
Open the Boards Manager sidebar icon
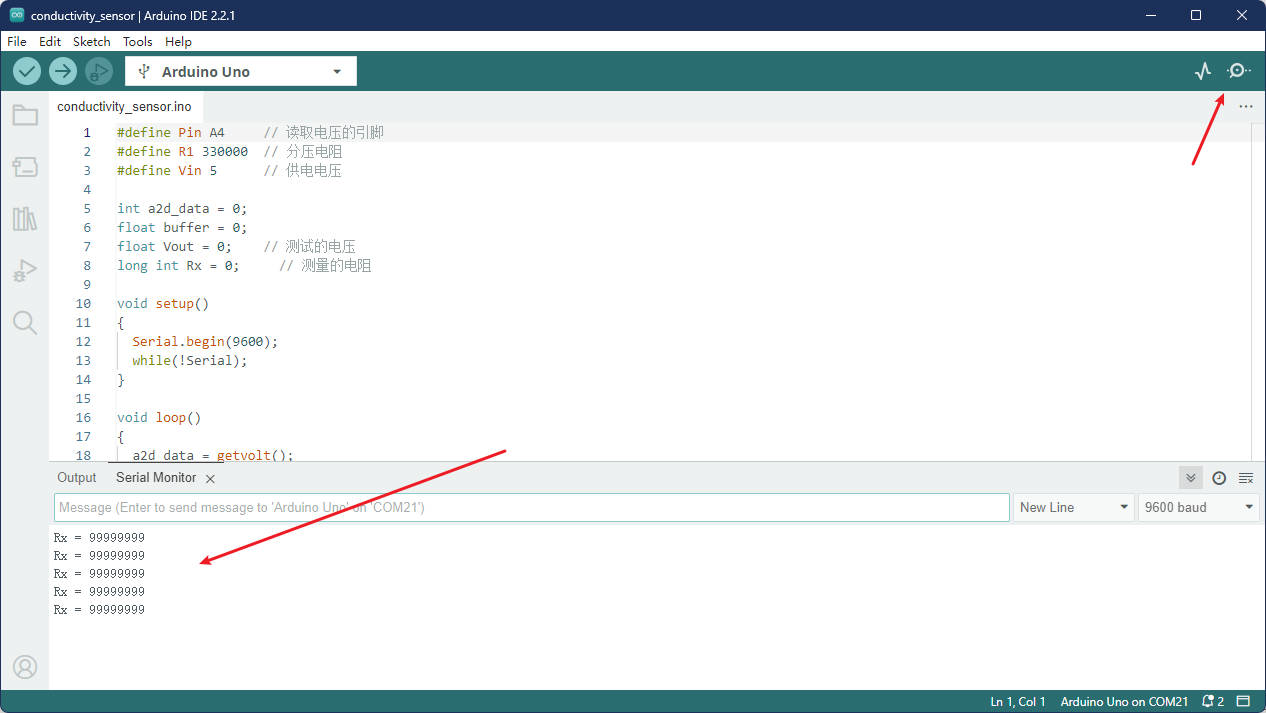click(25, 167)
